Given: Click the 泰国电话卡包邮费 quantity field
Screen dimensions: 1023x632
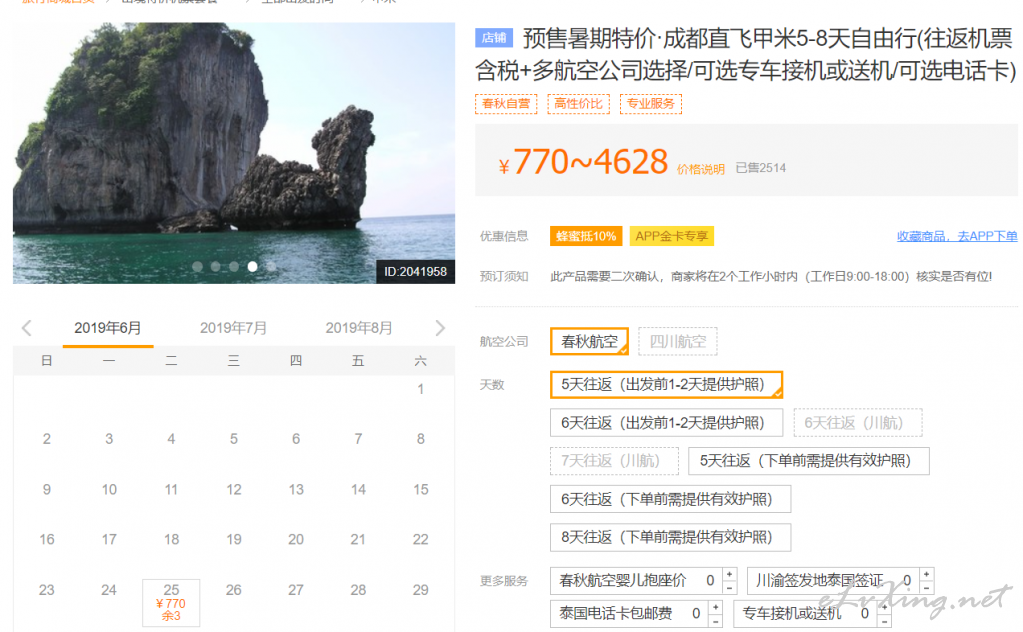Looking at the screenshot, I should tap(696, 613).
